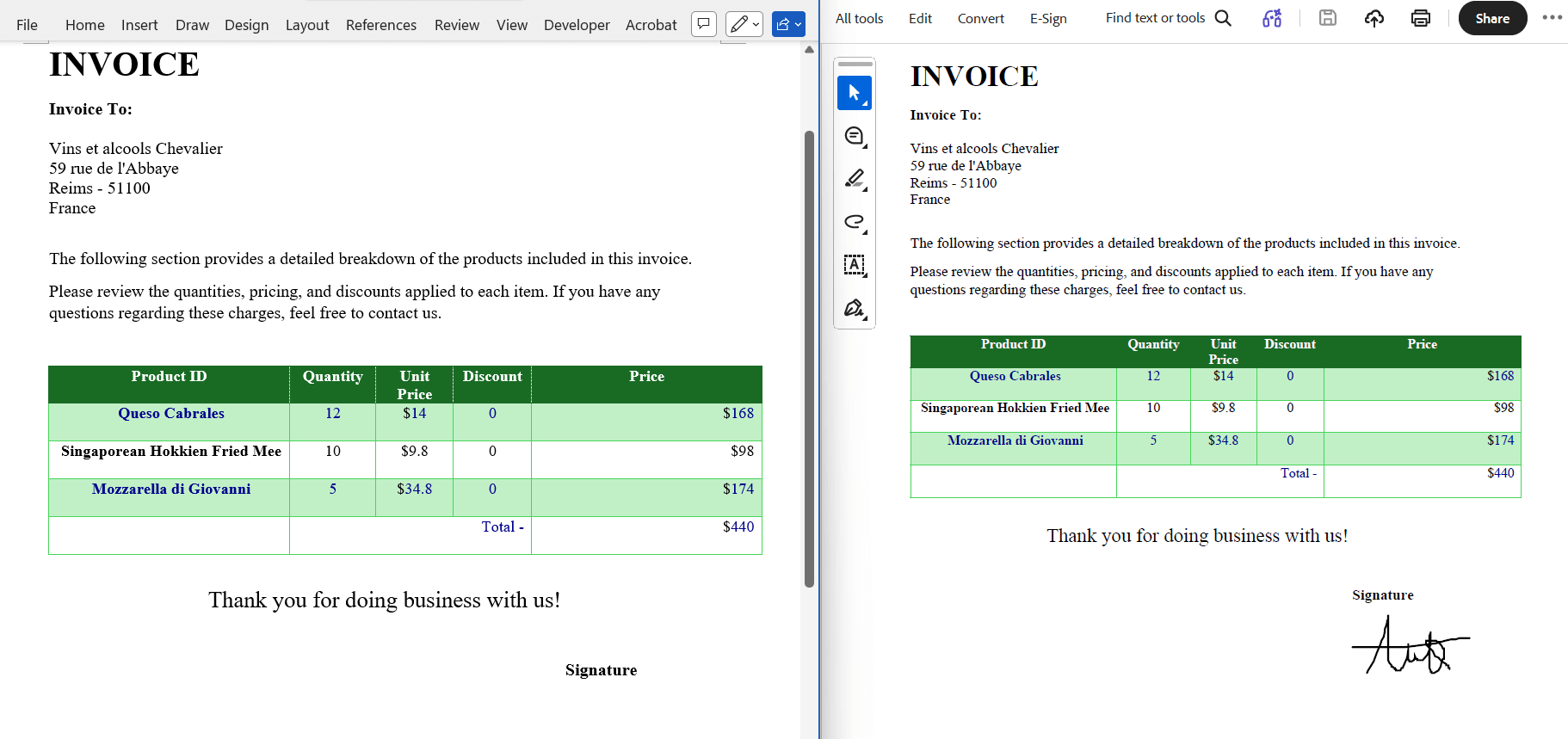Choose the comment tool in Acrobat sidebar
The width and height of the screenshot is (1568, 739).
[x=854, y=136]
